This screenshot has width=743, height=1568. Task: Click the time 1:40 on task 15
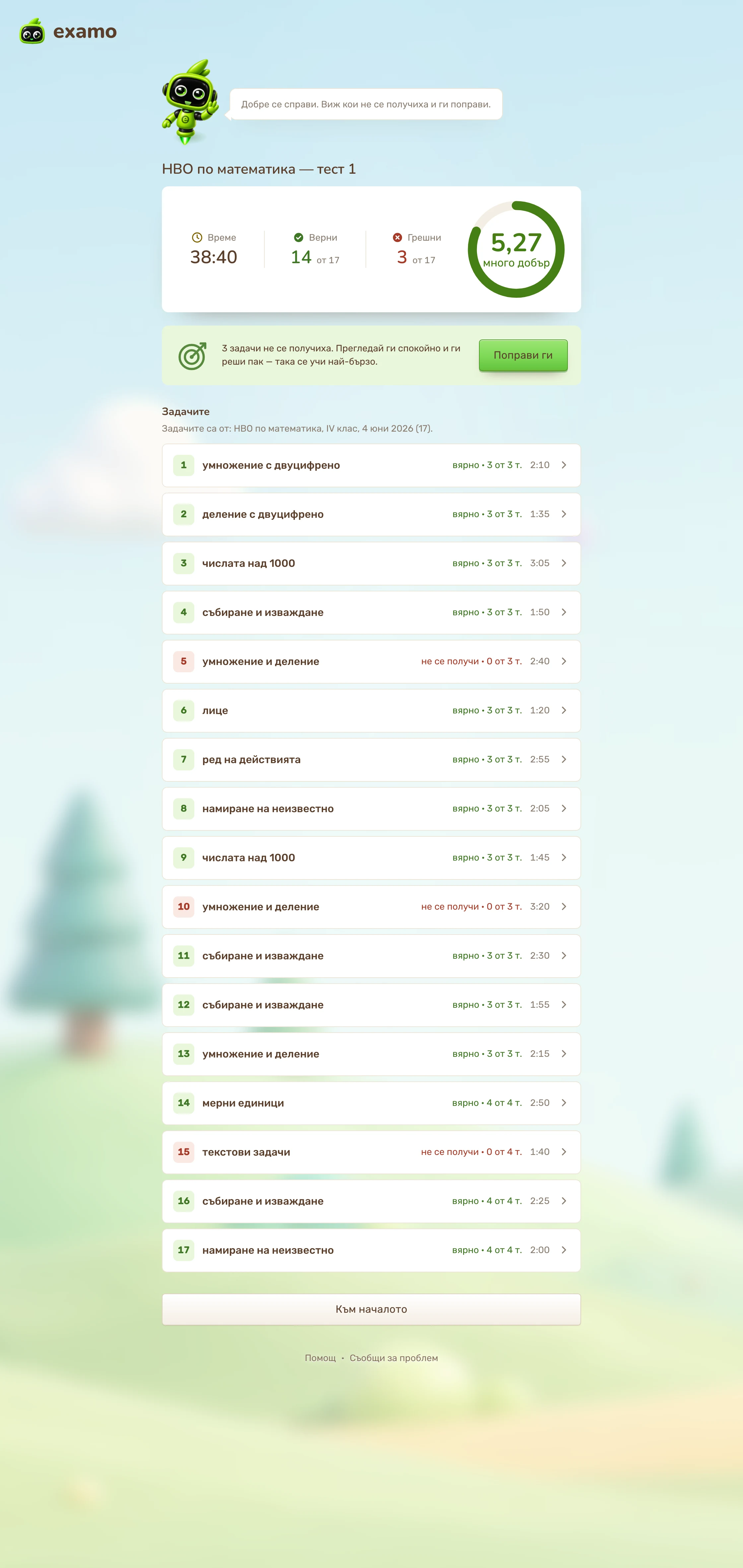tap(540, 1152)
